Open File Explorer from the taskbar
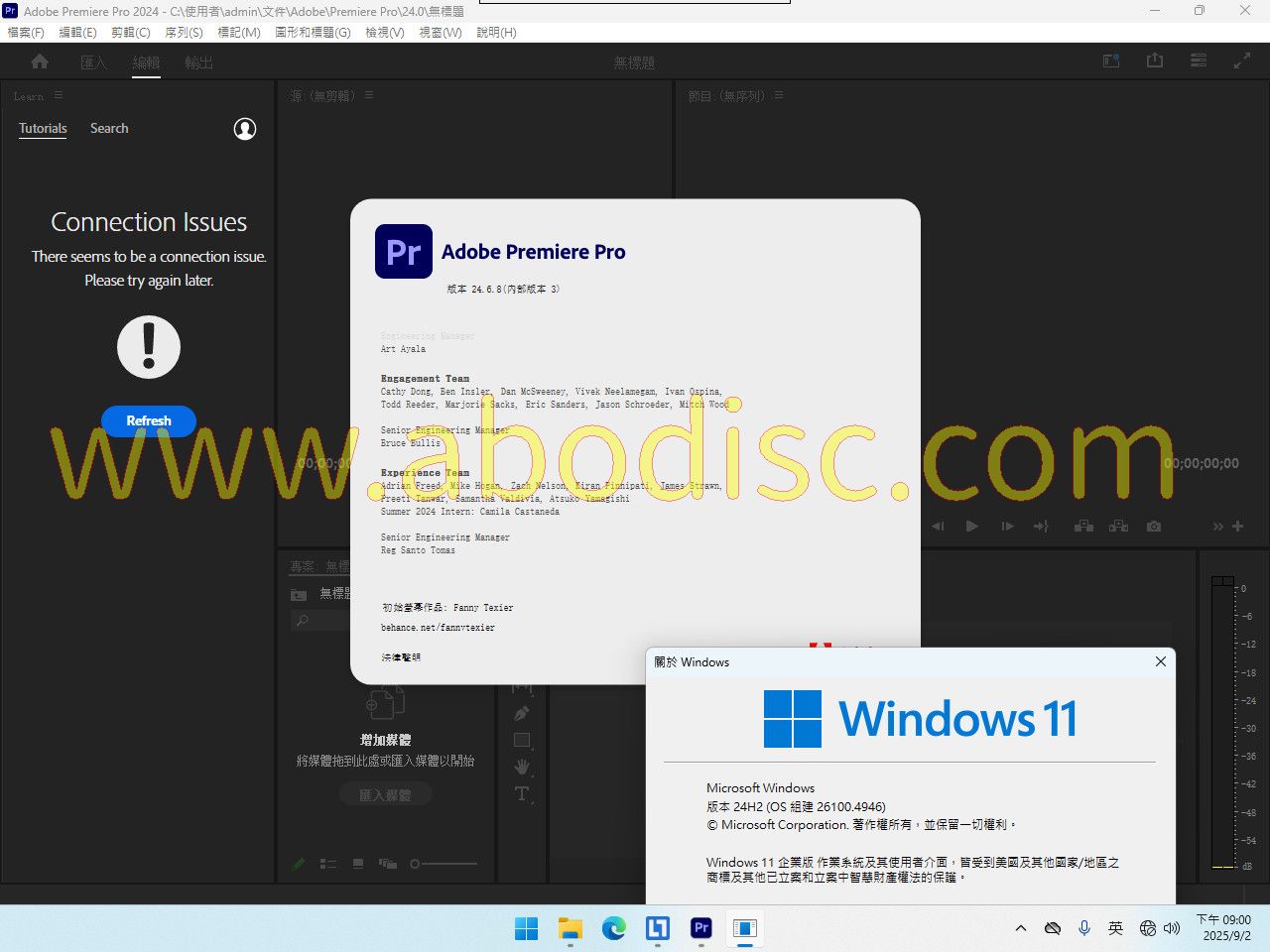Screen dimensions: 1270x952 point(570,928)
